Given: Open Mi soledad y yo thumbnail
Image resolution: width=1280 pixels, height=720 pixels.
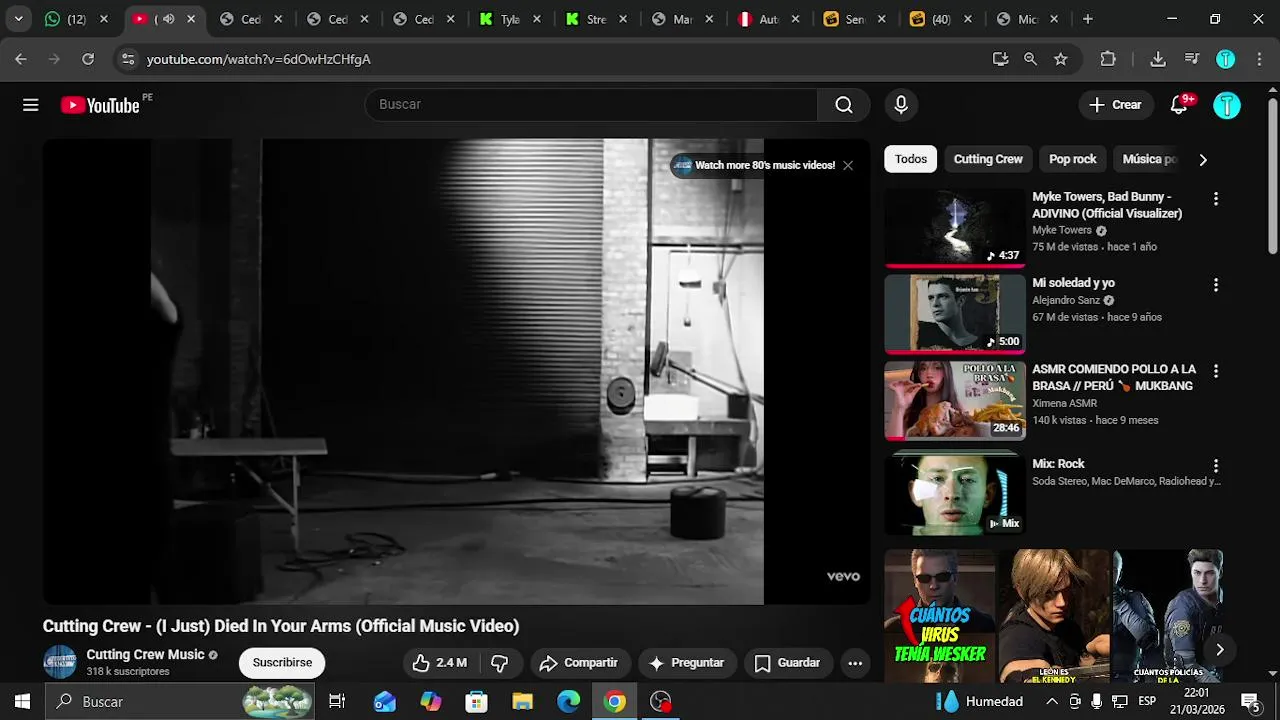Looking at the screenshot, I should [954, 313].
